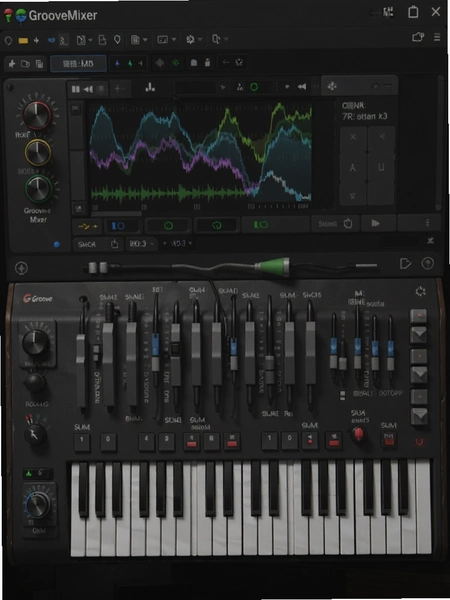Screen dimensions: 450x600
Task: Click the Select button with power symbol
Action: (x=335, y=223)
